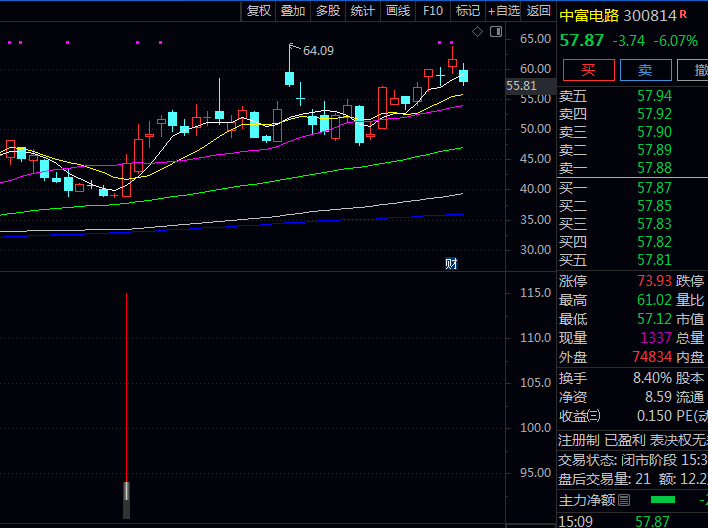This screenshot has width=708, height=528.
Task: Select 买四 price 57.82
Action: point(654,242)
